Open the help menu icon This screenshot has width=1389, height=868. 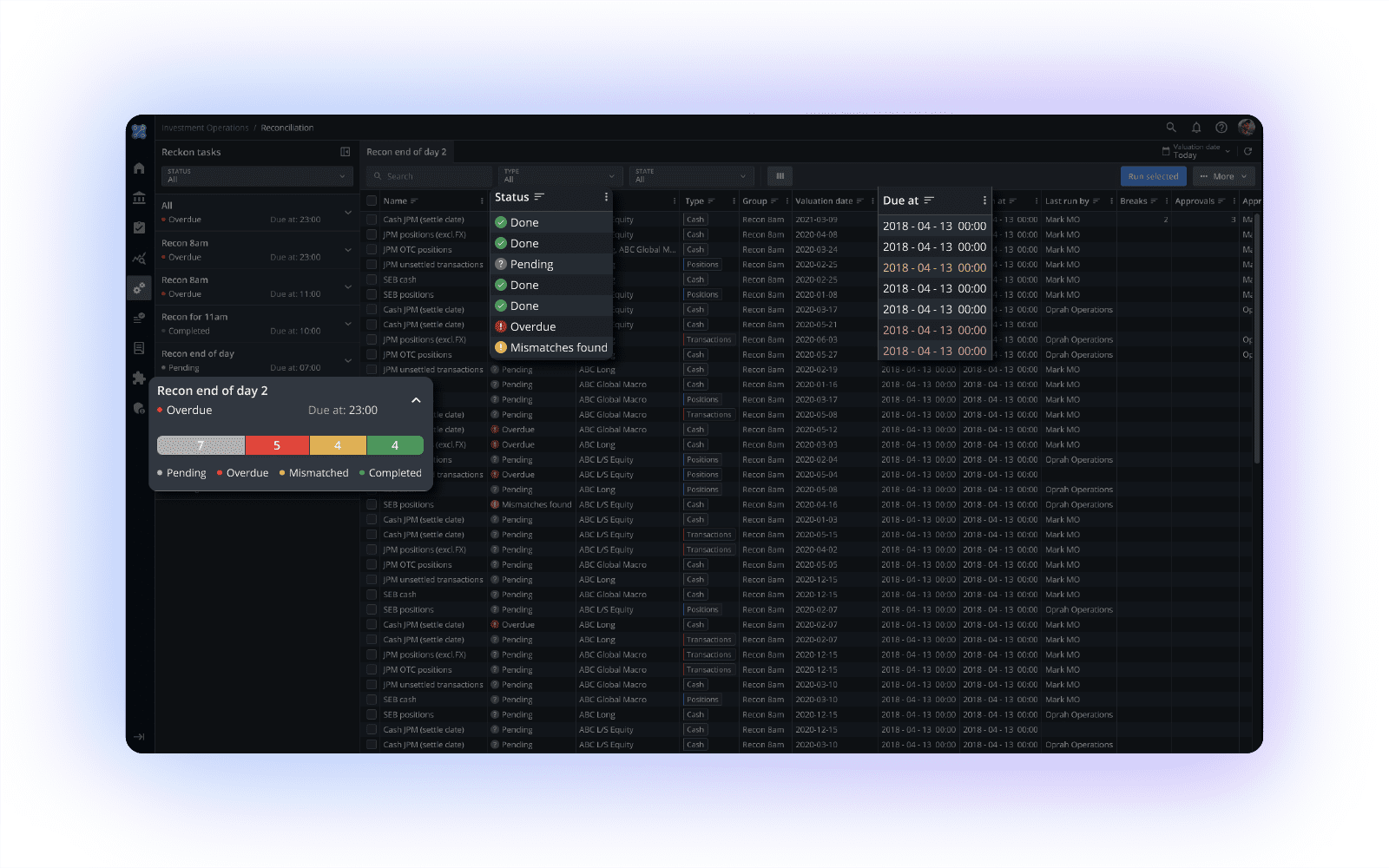tap(1221, 127)
